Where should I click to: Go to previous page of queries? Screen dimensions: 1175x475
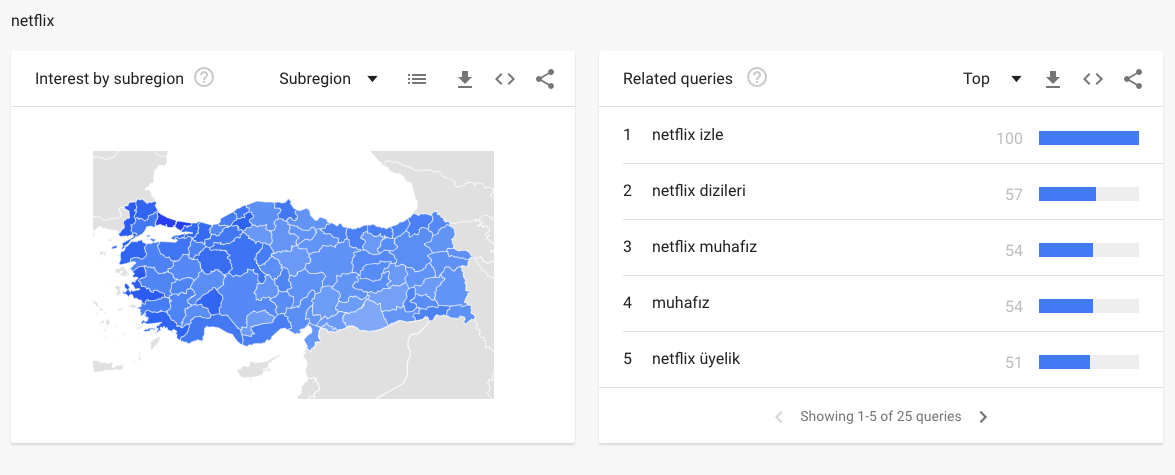click(x=779, y=417)
